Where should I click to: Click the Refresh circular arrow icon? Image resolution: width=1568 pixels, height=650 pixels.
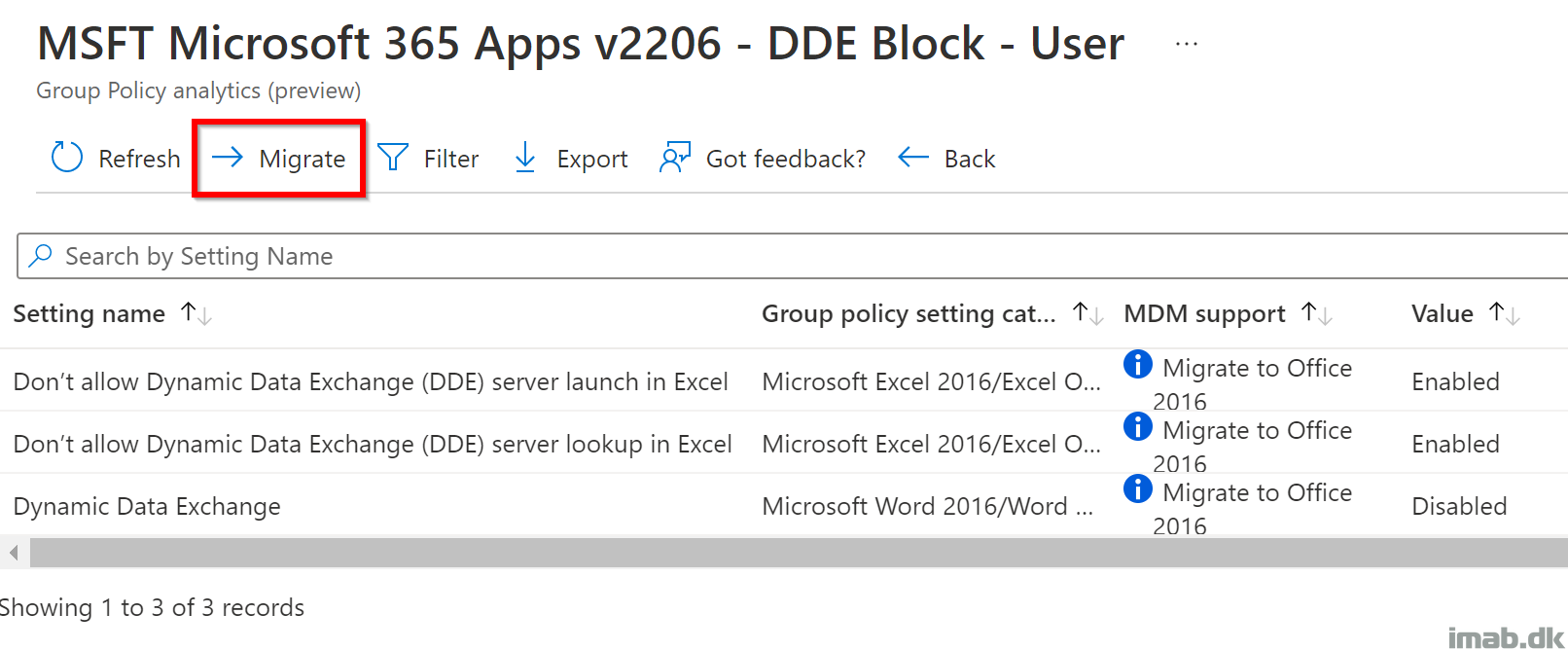click(x=67, y=158)
